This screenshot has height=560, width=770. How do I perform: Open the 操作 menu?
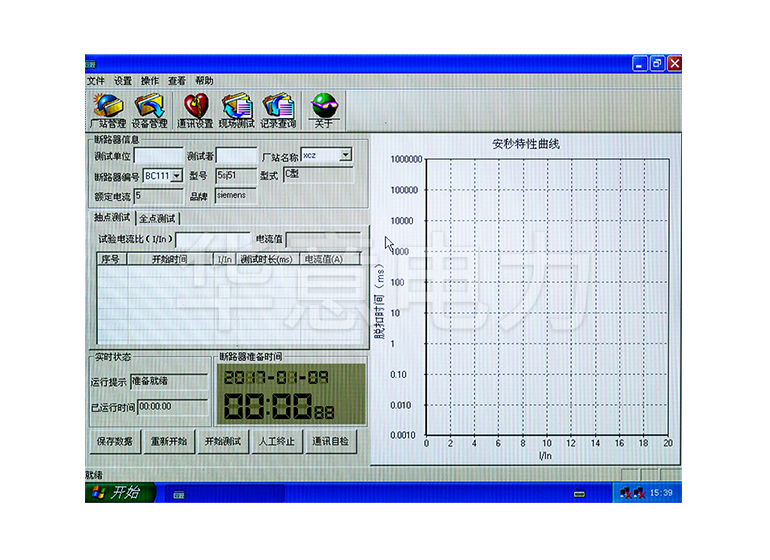click(x=150, y=80)
